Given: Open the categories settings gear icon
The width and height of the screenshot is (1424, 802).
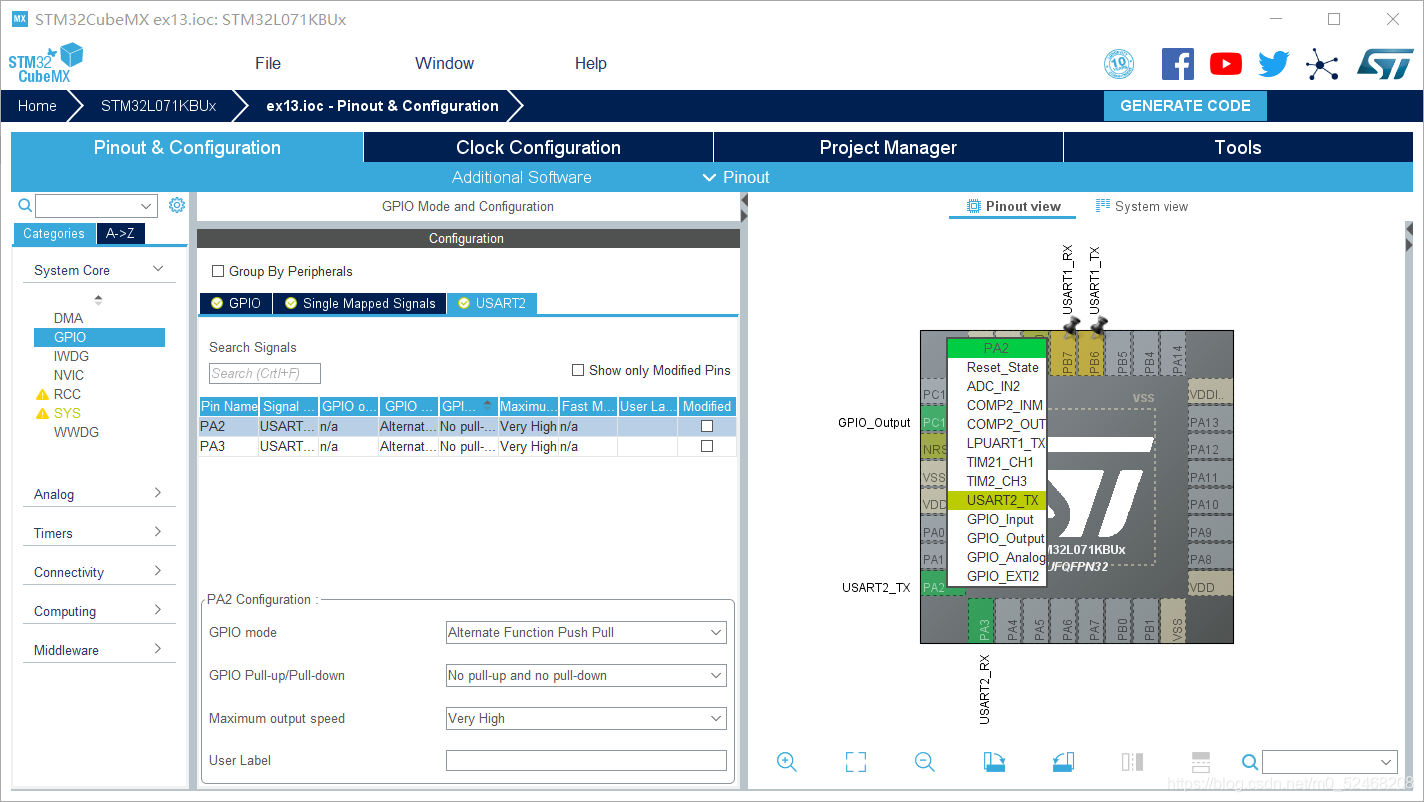Looking at the screenshot, I should (x=177, y=205).
